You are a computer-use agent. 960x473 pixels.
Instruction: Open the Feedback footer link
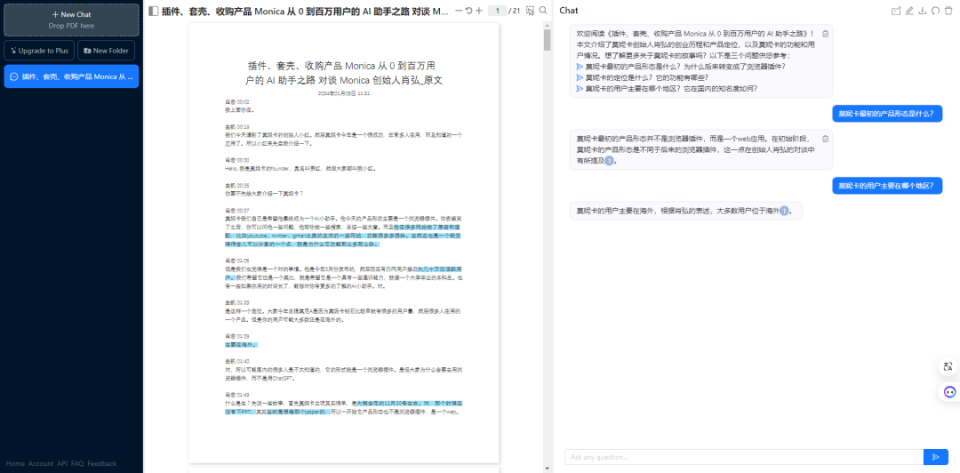[x=102, y=464]
